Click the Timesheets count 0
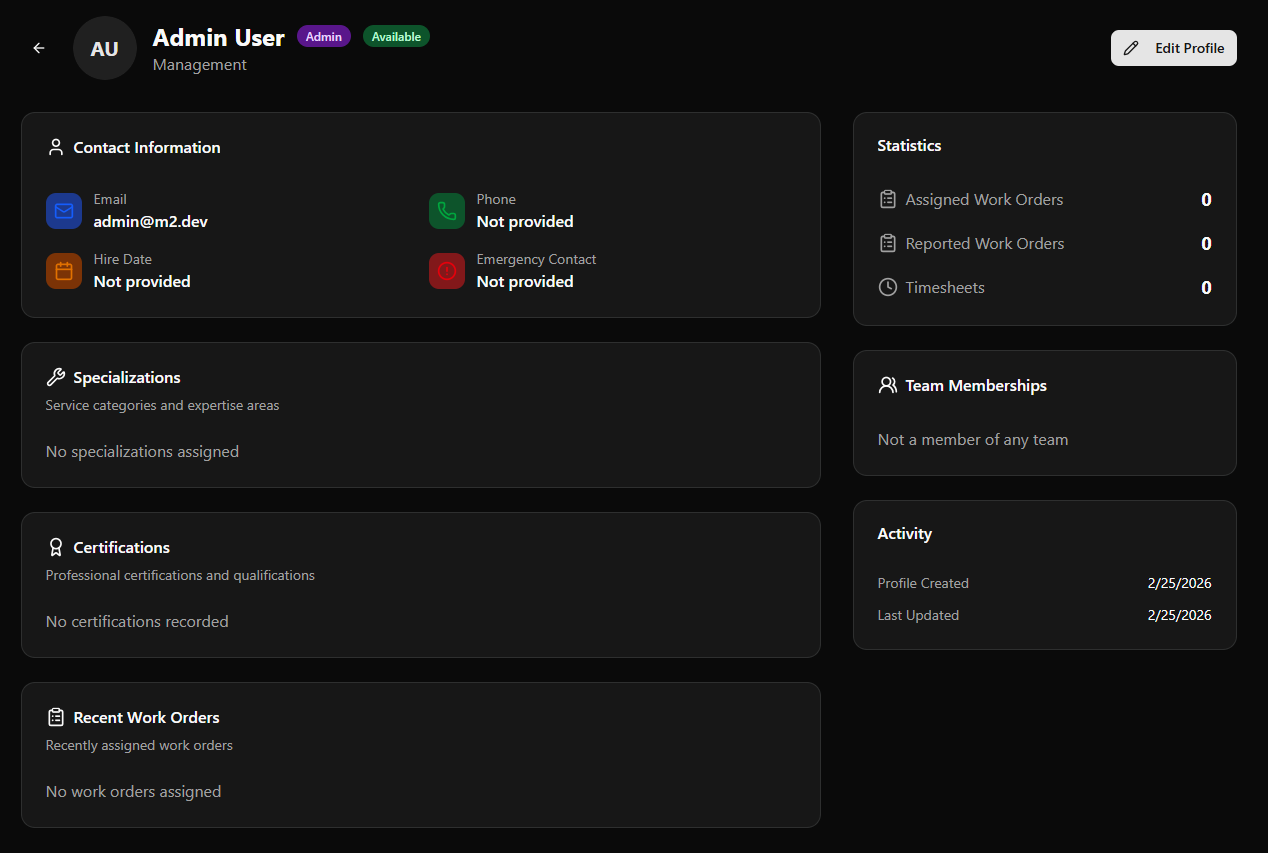Image resolution: width=1268 pixels, height=853 pixels. click(1206, 287)
